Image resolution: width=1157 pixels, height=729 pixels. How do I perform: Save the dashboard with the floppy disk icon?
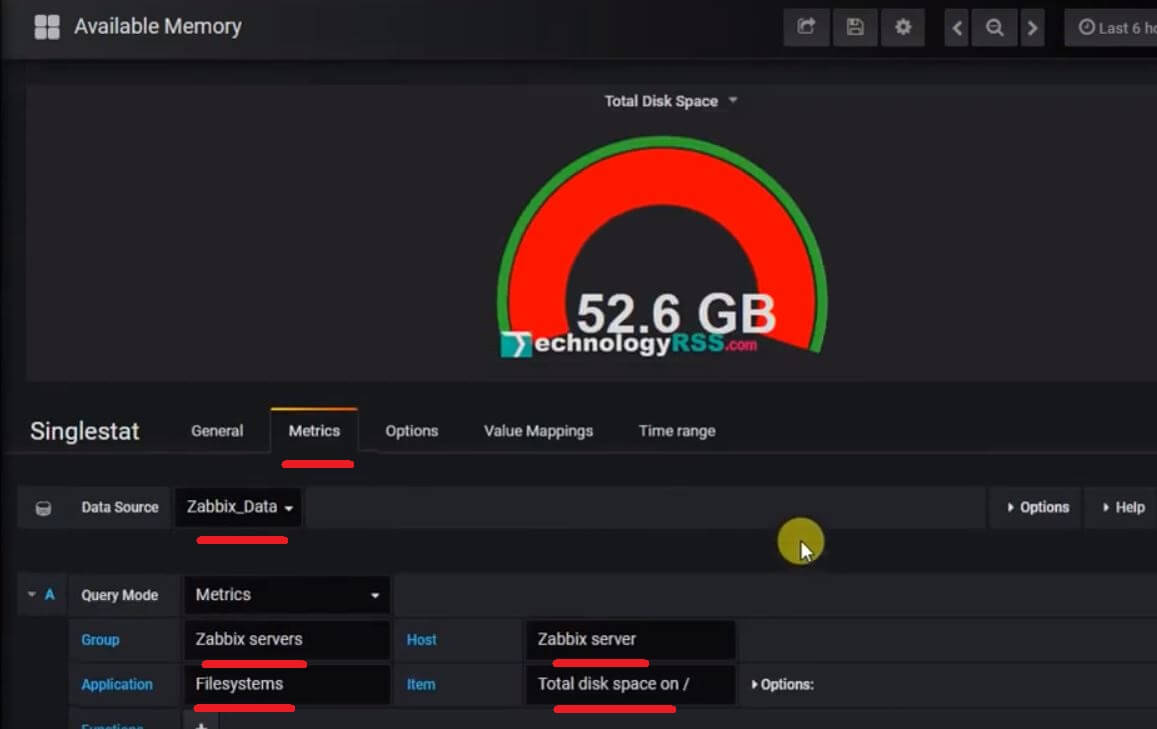click(854, 27)
